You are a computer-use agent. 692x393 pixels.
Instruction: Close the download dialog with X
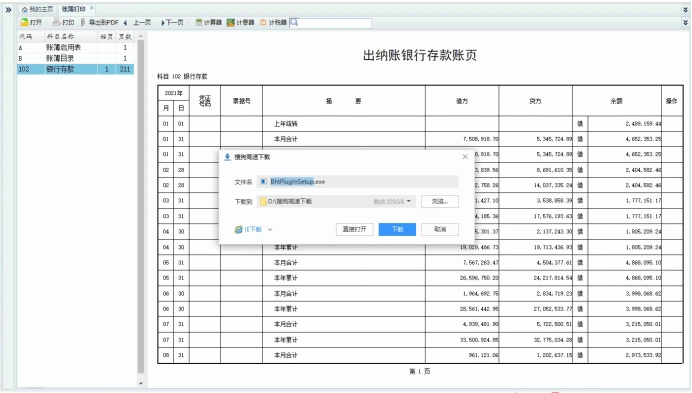465,157
